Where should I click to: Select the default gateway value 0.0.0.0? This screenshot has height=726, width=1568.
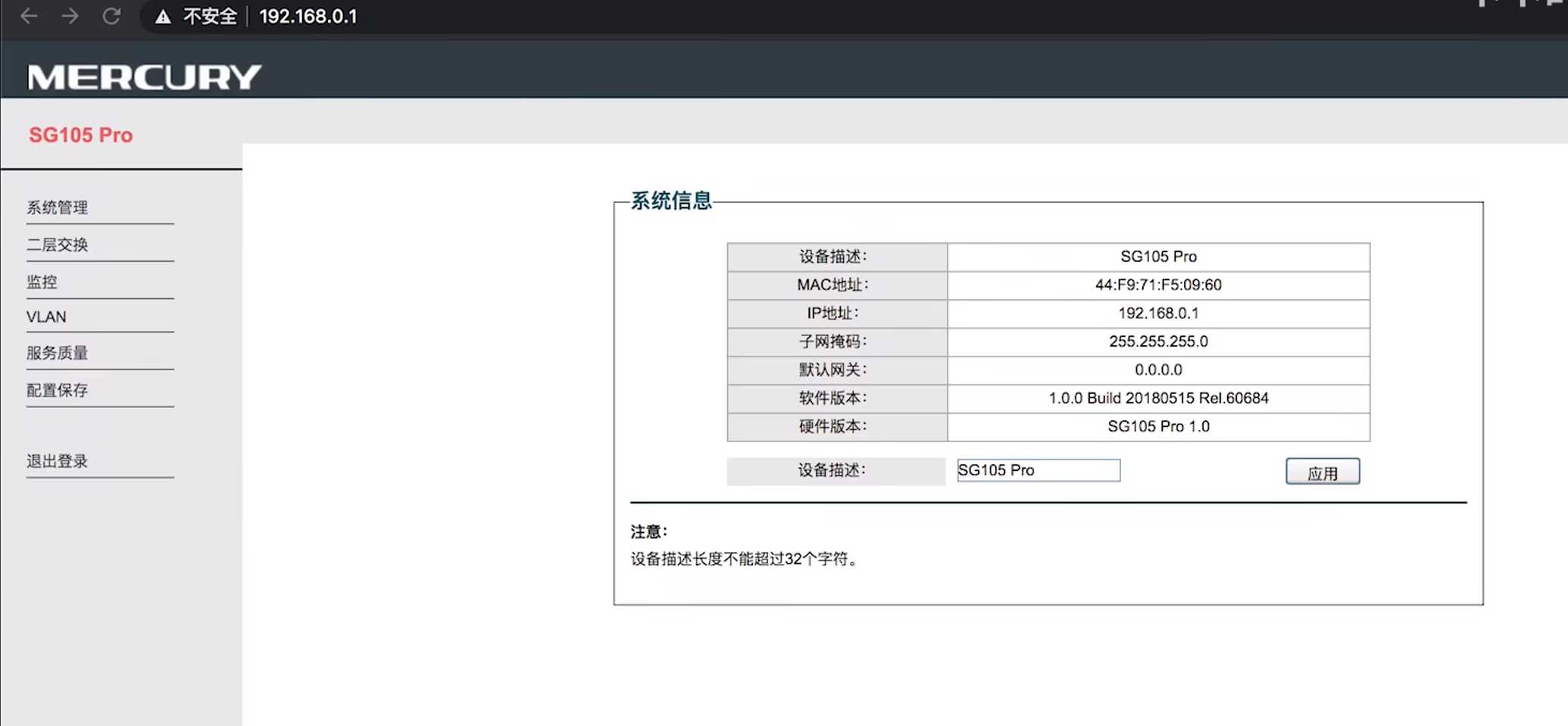click(1158, 369)
